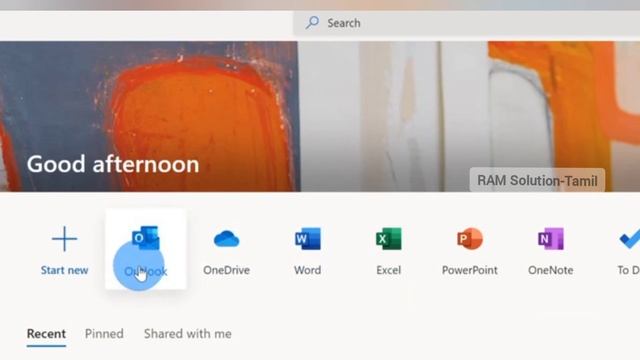Switch to the Recent tab
Screen dimensions: 640x360
pyautogui.click(x=46, y=334)
